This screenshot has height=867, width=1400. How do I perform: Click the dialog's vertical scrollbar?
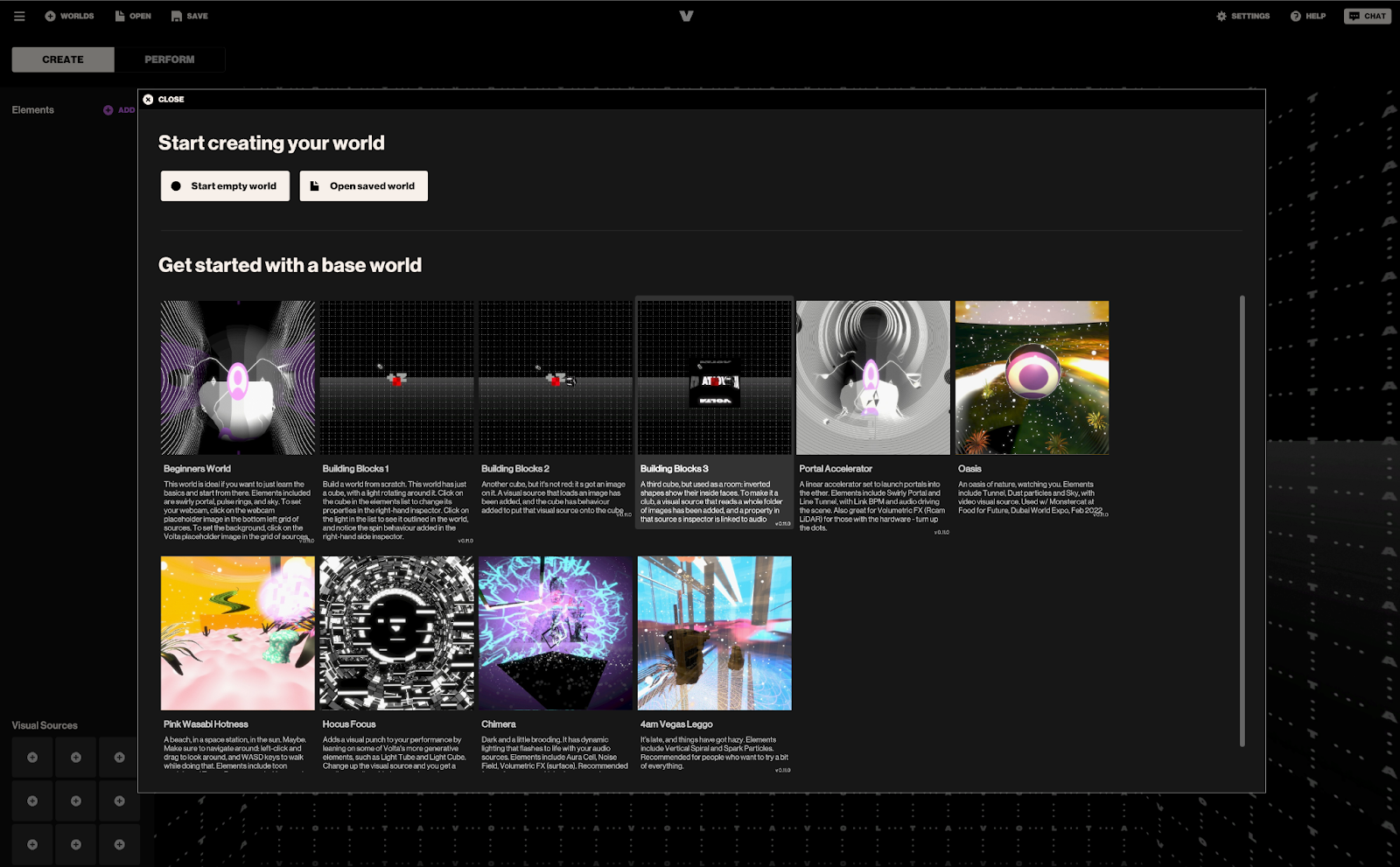(x=1242, y=521)
